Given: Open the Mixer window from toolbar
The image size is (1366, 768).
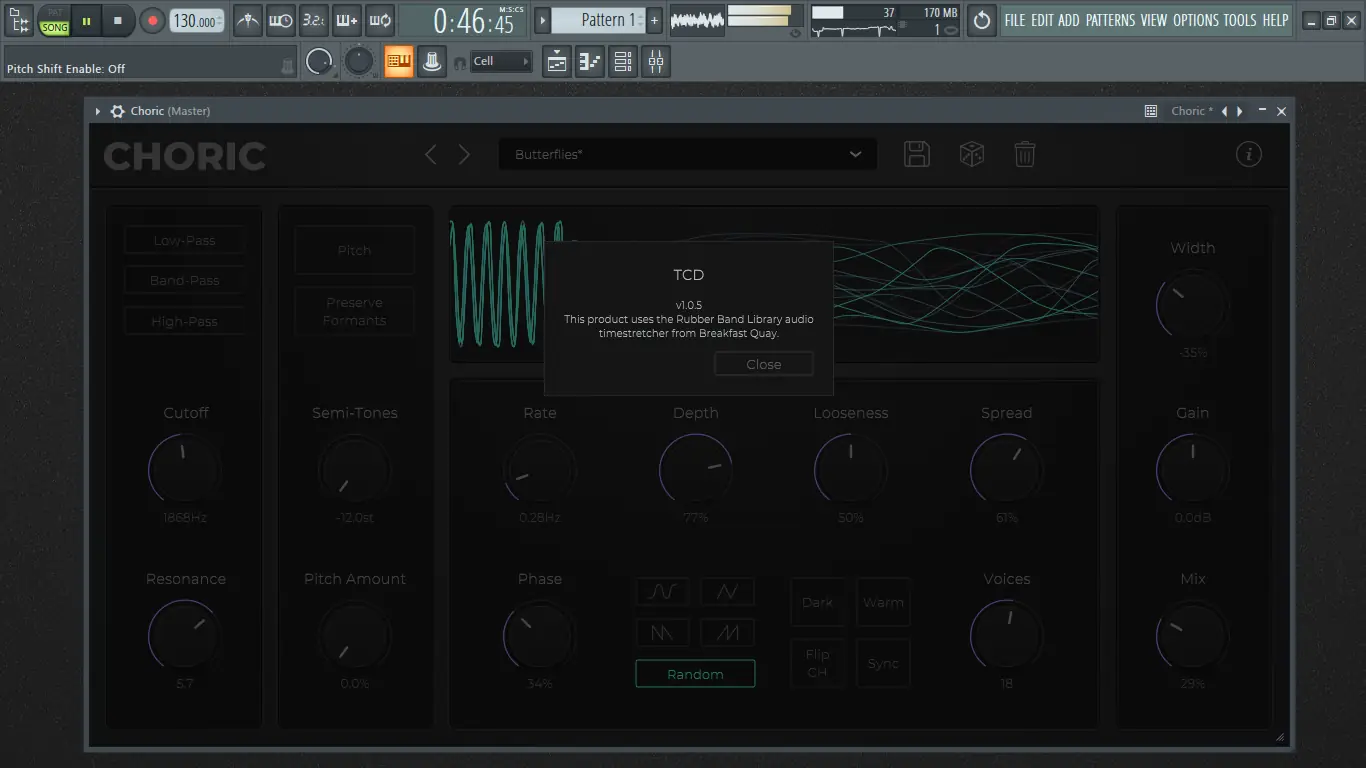Looking at the screenshot, I should coord(656,62).
